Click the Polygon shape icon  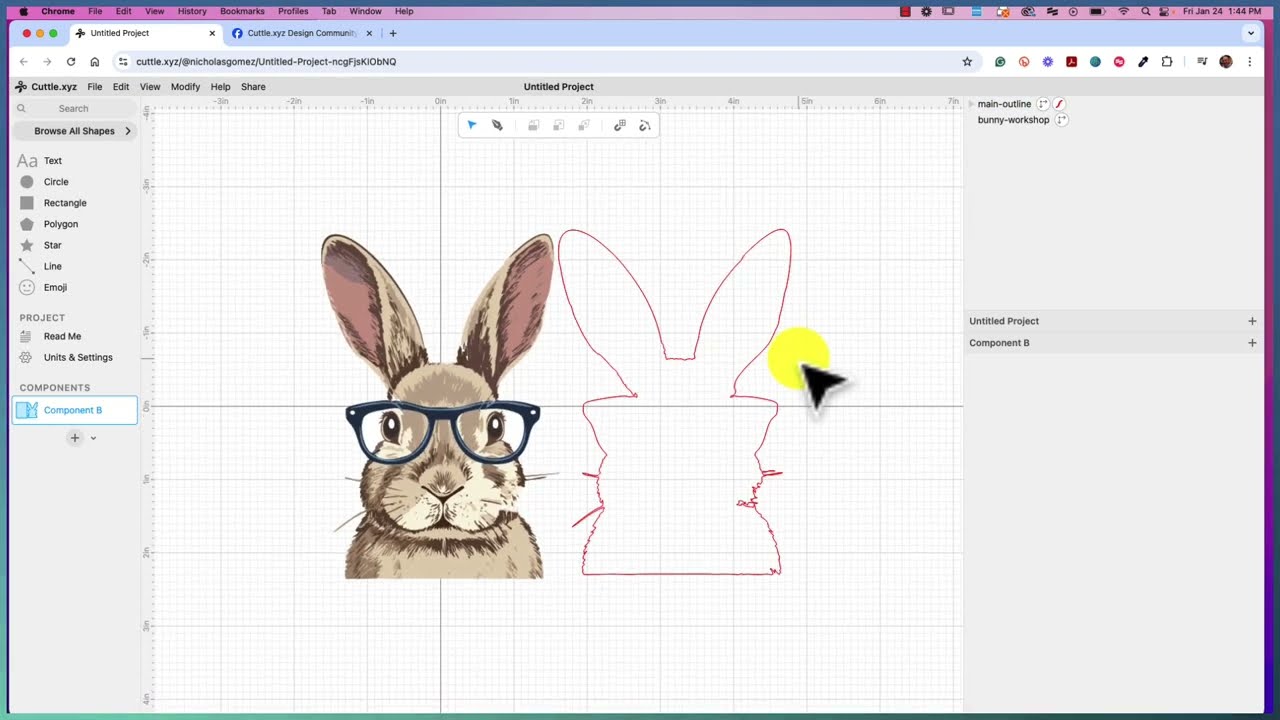[x=27, y=224]
